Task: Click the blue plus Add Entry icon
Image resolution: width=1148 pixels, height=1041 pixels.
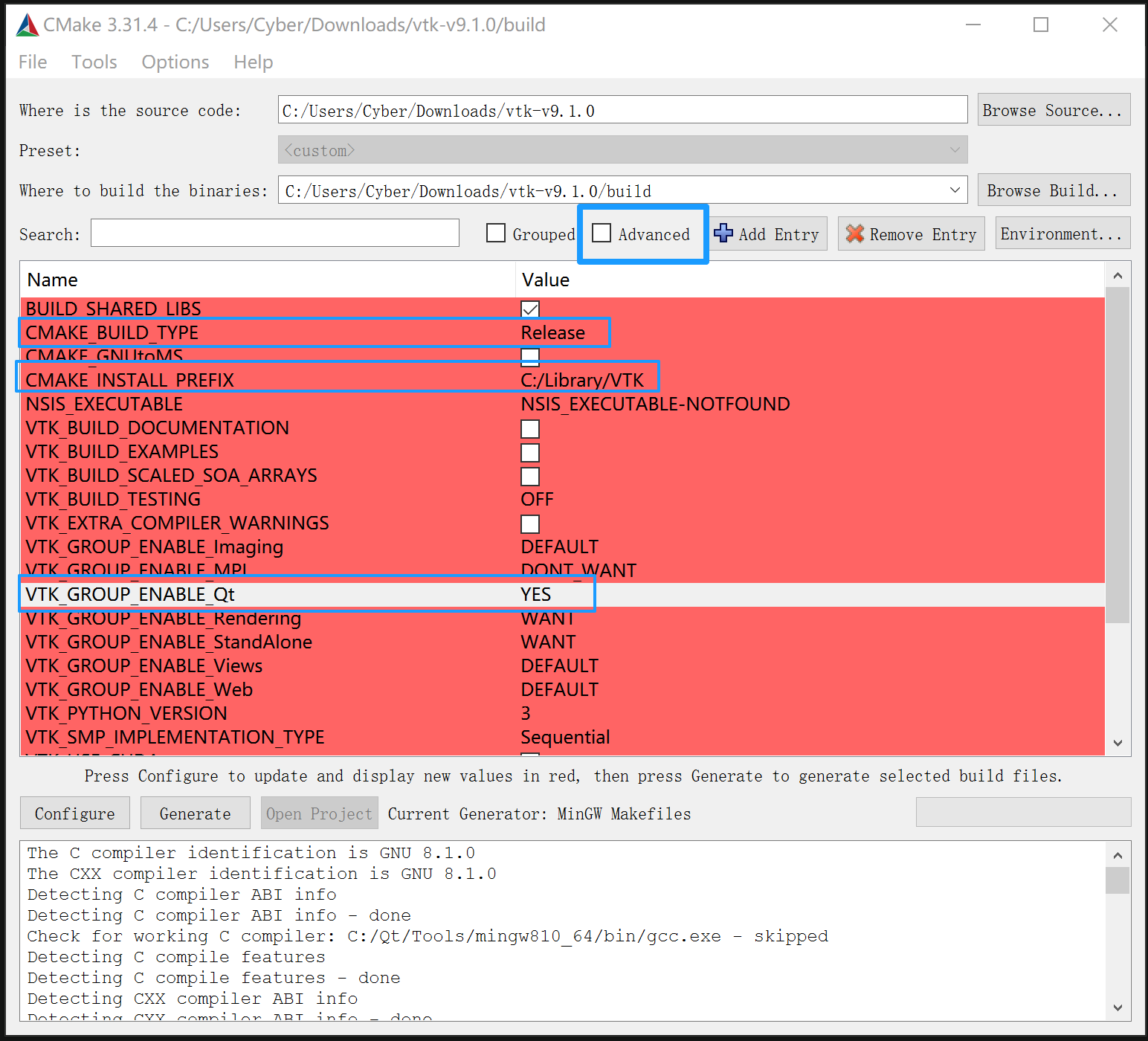Action: pos(723,233)
